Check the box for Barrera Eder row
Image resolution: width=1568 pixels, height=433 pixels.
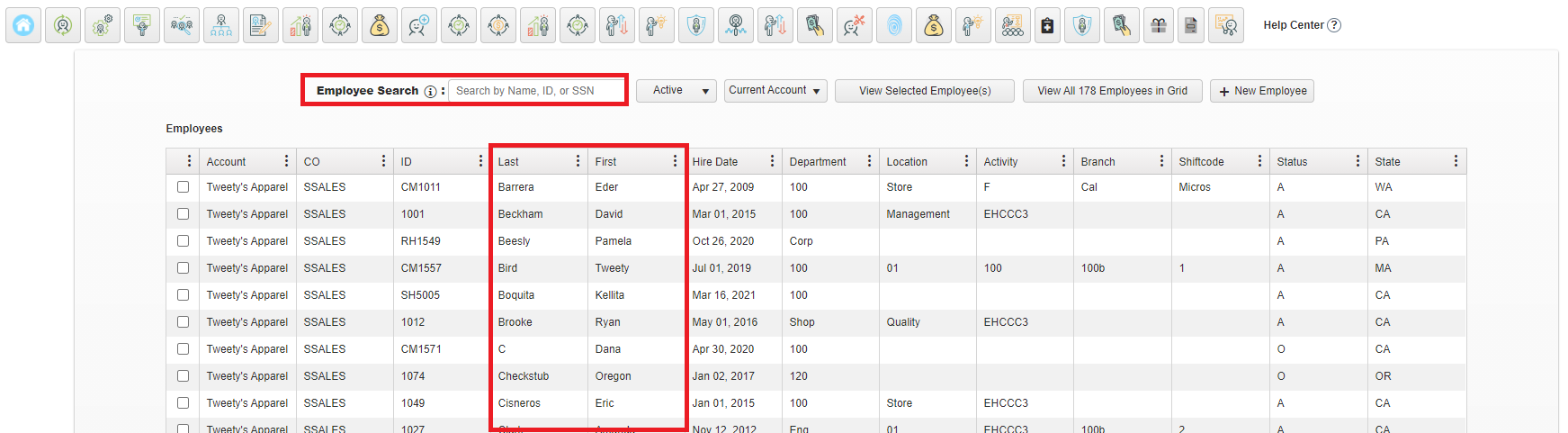[184, 187]
